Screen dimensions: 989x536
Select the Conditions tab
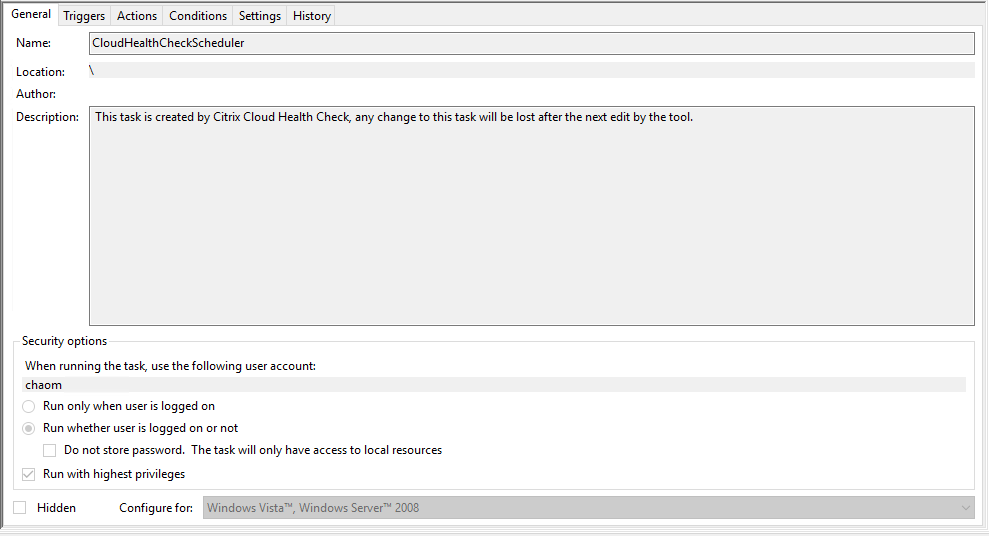(198, 16)
